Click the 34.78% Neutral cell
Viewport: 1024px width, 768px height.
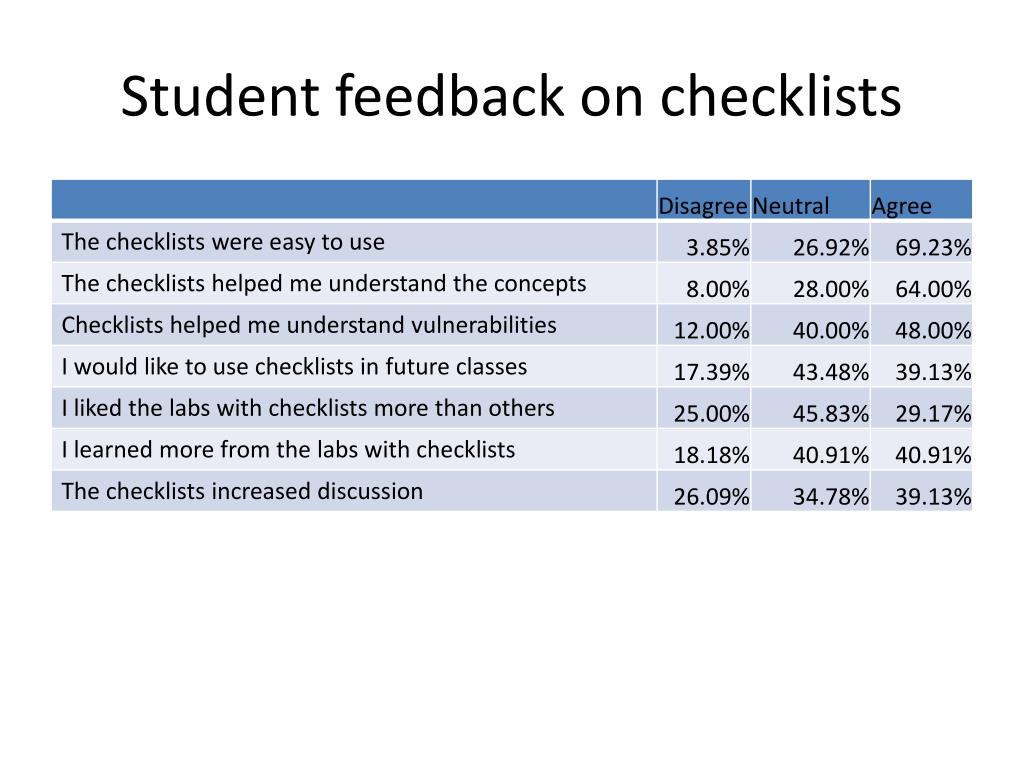click(x=810, y=491)
